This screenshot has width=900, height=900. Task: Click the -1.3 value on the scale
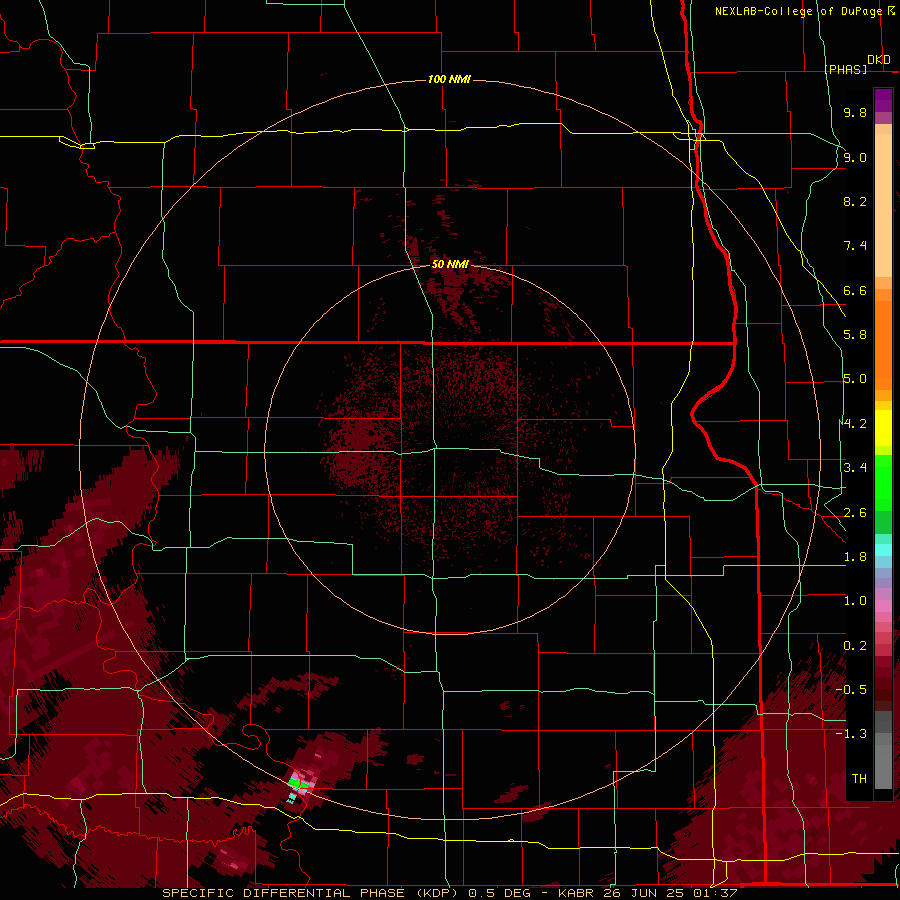(851, 734)
